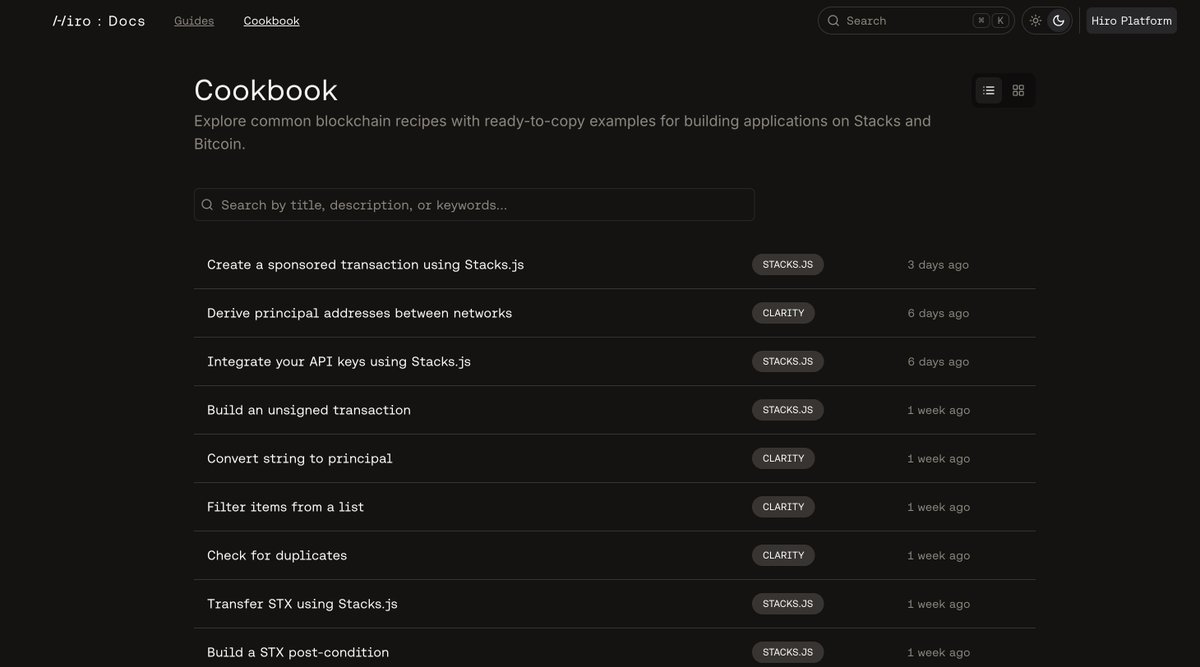
Task: Click the moon icon in the theme switcher
Action: point(1060,19)
